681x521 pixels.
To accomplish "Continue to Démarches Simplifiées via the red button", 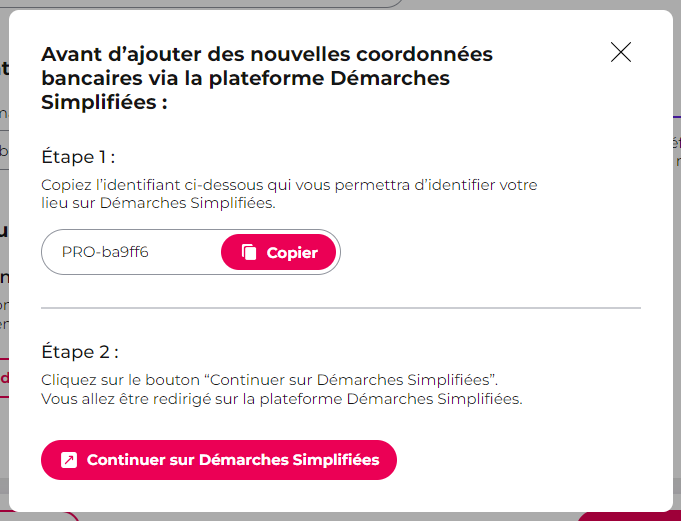I will tap(219, 460).
